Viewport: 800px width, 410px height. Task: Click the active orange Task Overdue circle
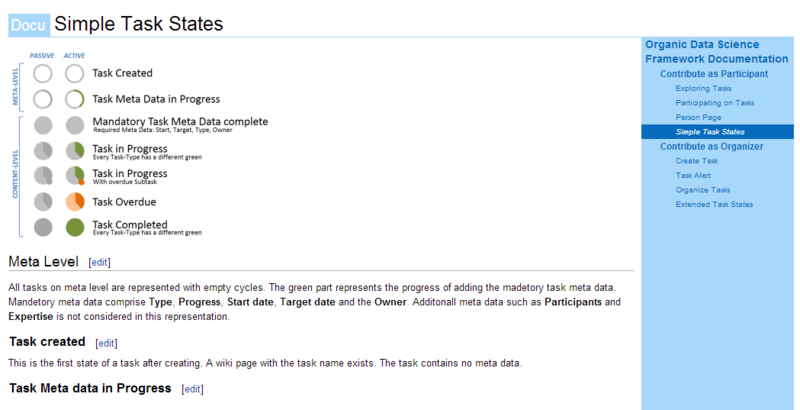coord(74,201)
